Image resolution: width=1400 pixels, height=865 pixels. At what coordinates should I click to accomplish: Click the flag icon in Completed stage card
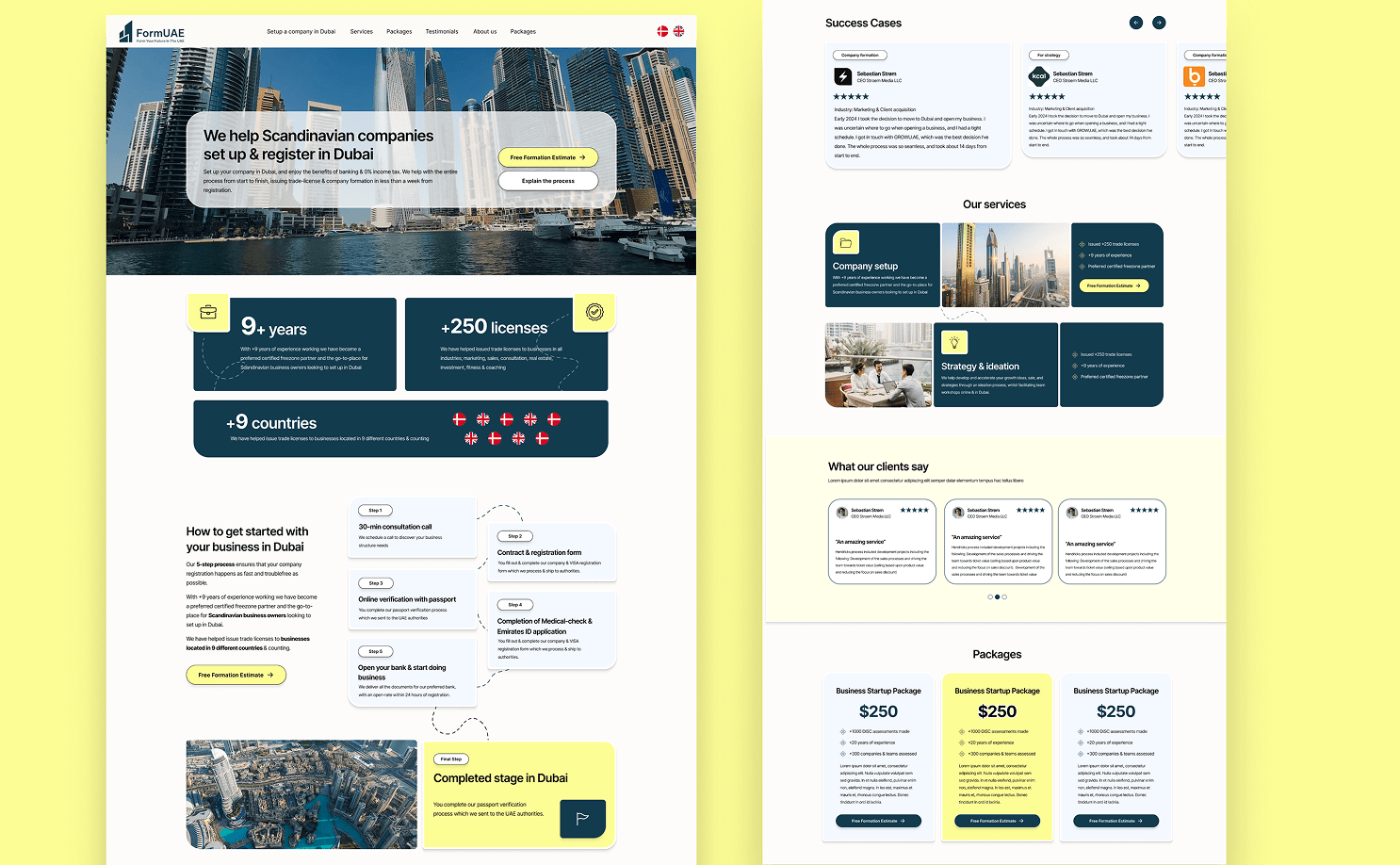coord(582,819)
